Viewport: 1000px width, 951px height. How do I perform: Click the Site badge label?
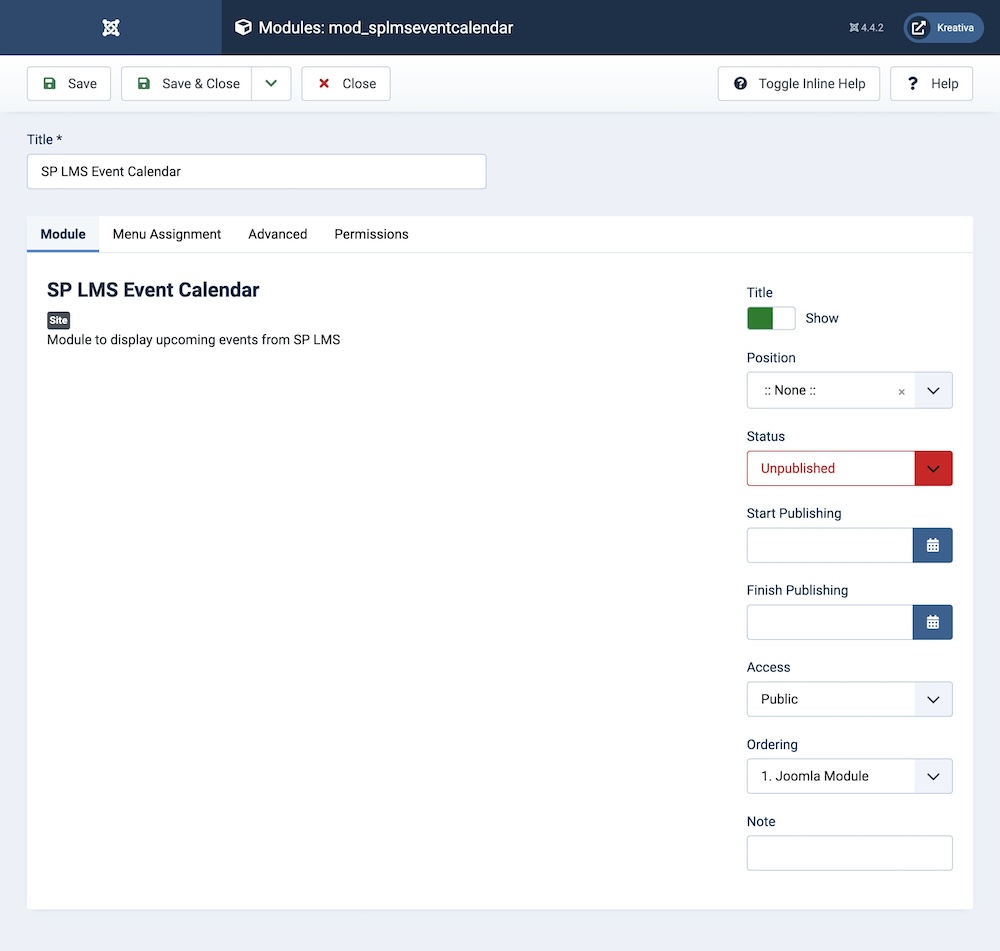tap(59, 320)
